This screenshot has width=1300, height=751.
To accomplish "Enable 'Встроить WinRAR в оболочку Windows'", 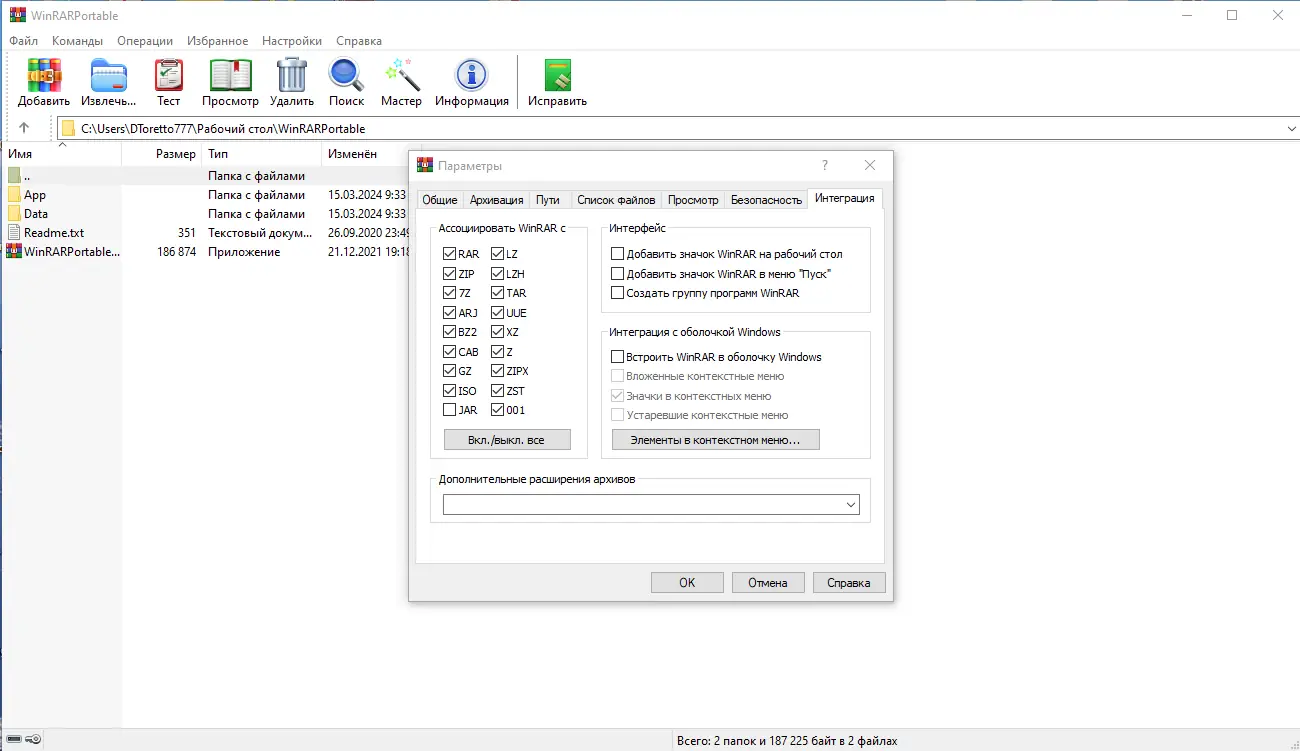I will tap(618, 357).
